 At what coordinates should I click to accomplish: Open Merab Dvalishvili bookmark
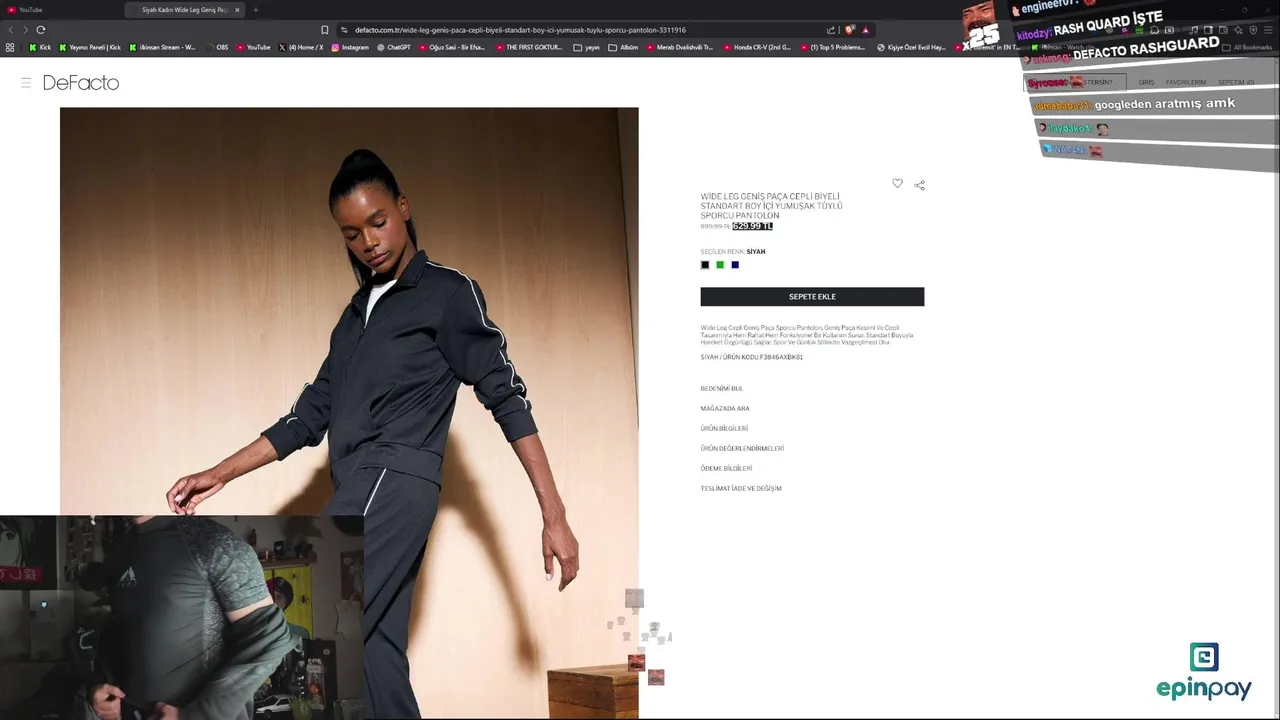[x=680, y=47]
